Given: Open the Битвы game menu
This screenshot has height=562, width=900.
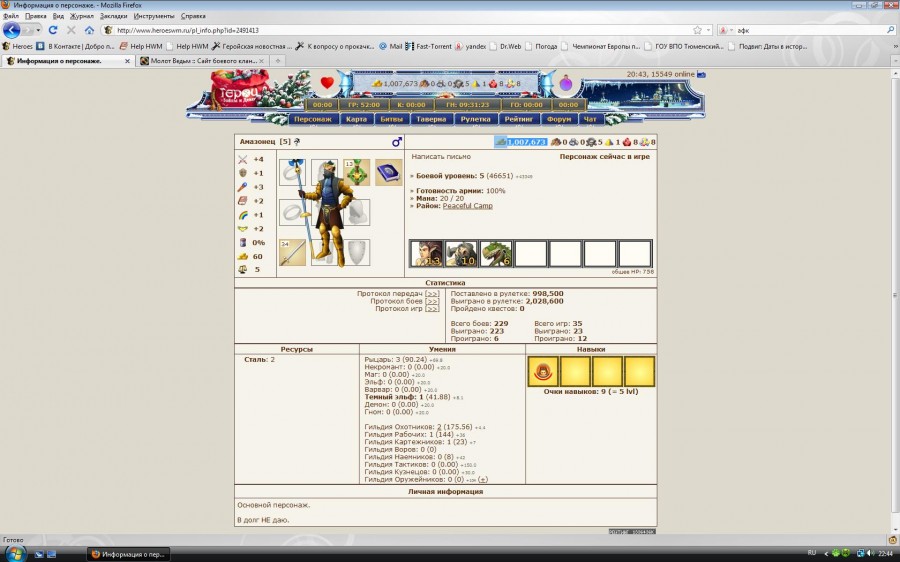Looking at the screenshot, I should tap(391, 119).
